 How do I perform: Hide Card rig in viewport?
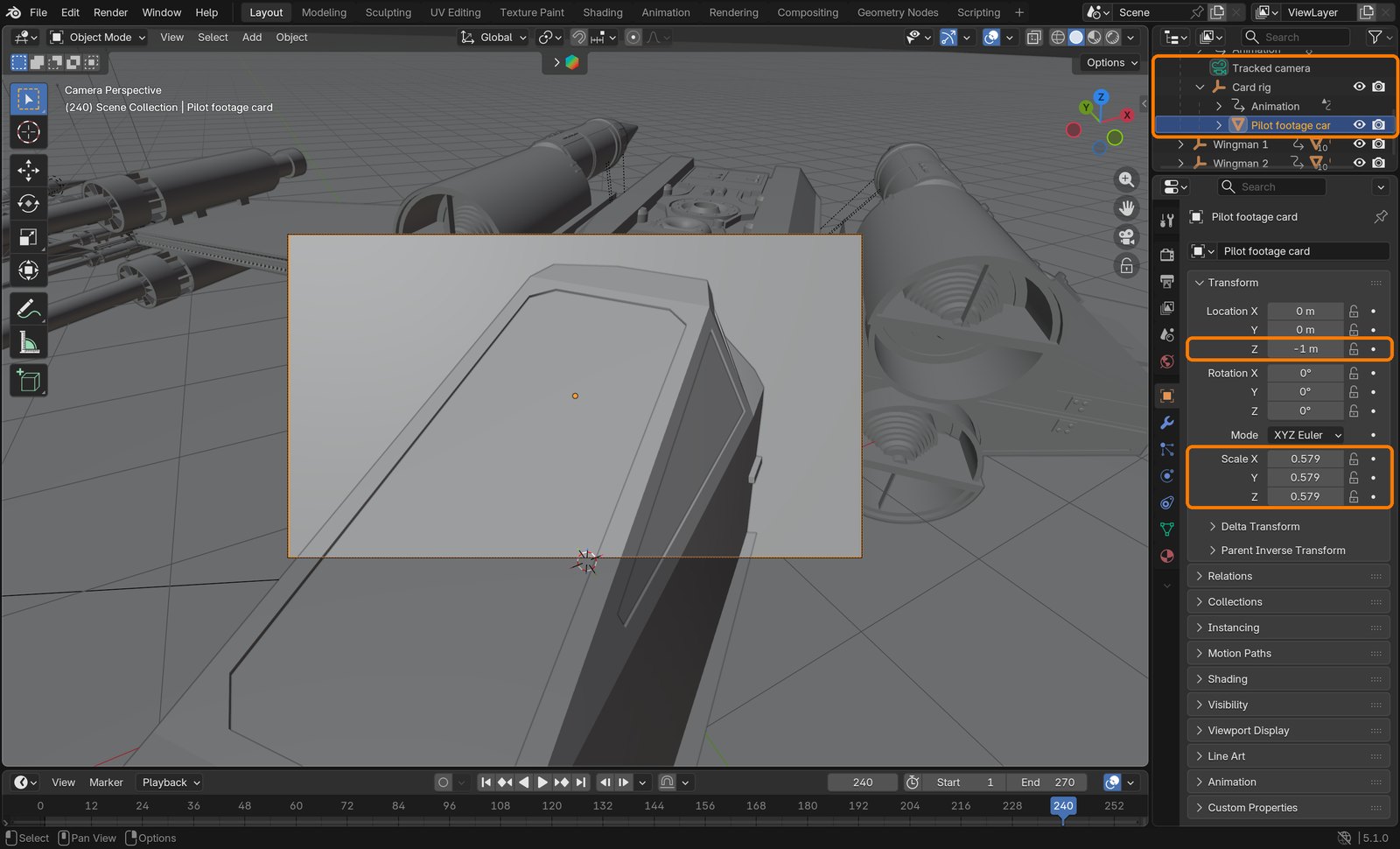pyautogui.click(x=1359, y=87)
